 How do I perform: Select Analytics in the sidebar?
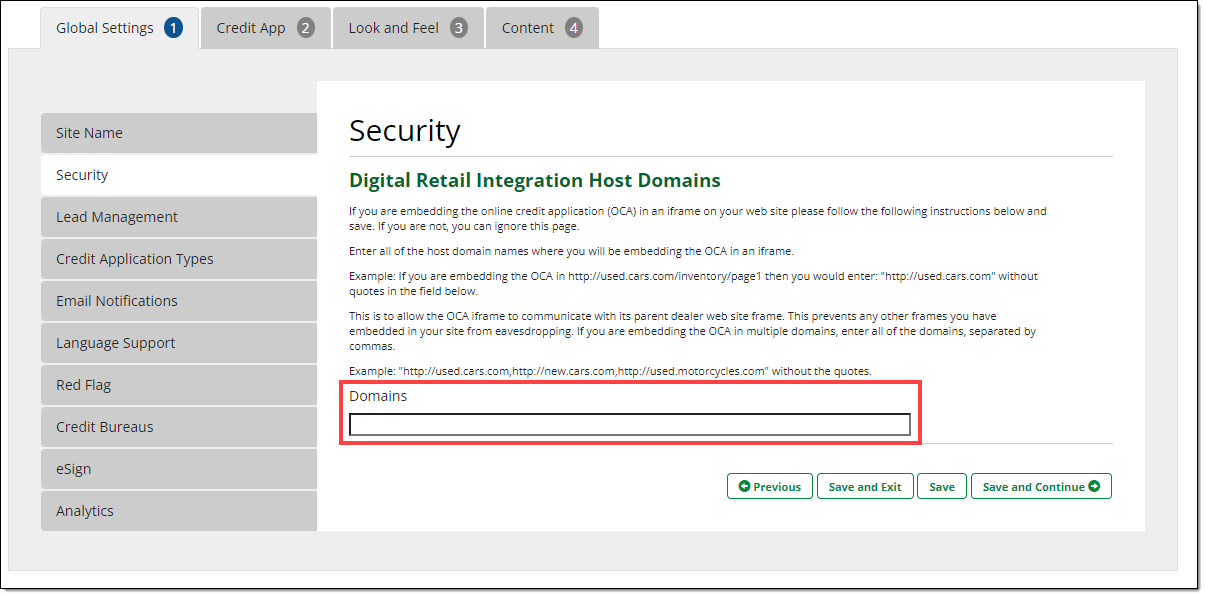tap(178, 511)
